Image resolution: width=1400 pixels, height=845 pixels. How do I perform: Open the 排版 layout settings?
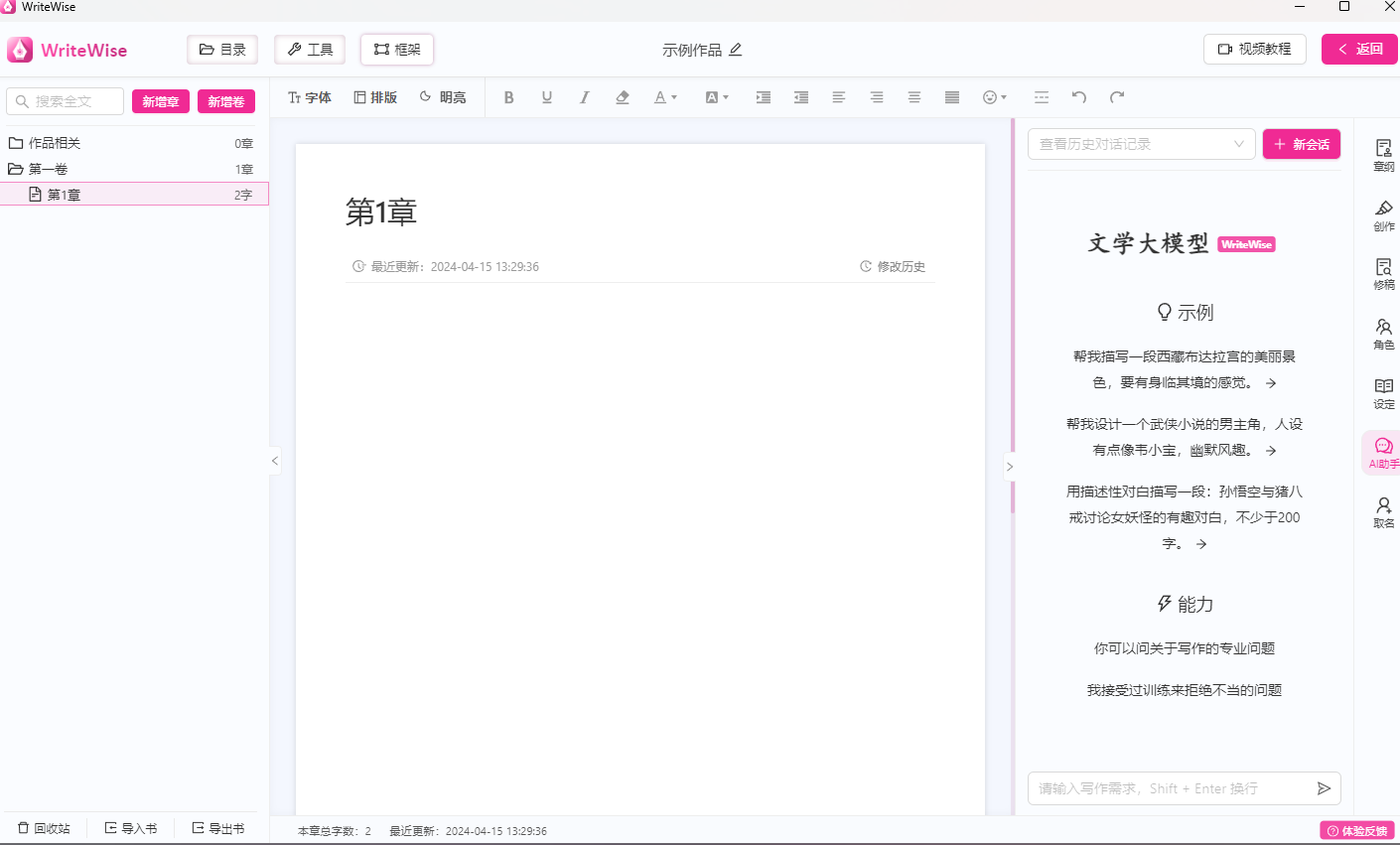point(375,97)
